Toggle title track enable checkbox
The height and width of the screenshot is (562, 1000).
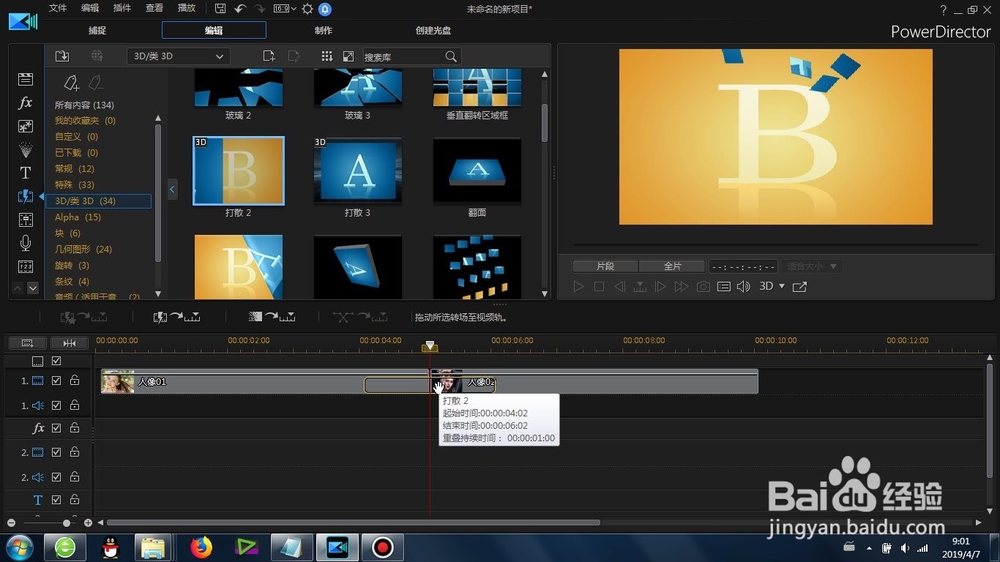pos(56,499)
